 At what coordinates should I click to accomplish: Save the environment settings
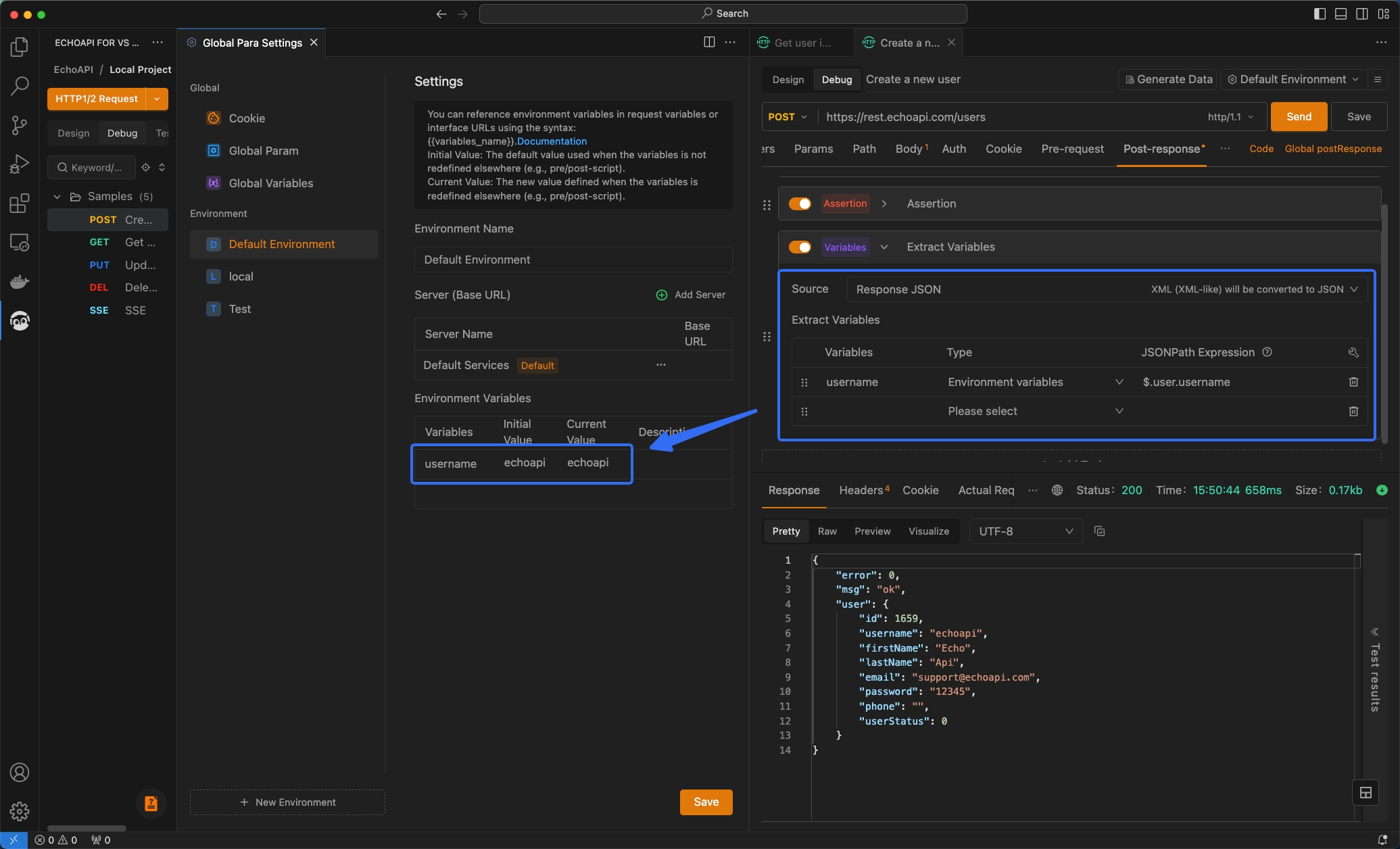(706, 802)
